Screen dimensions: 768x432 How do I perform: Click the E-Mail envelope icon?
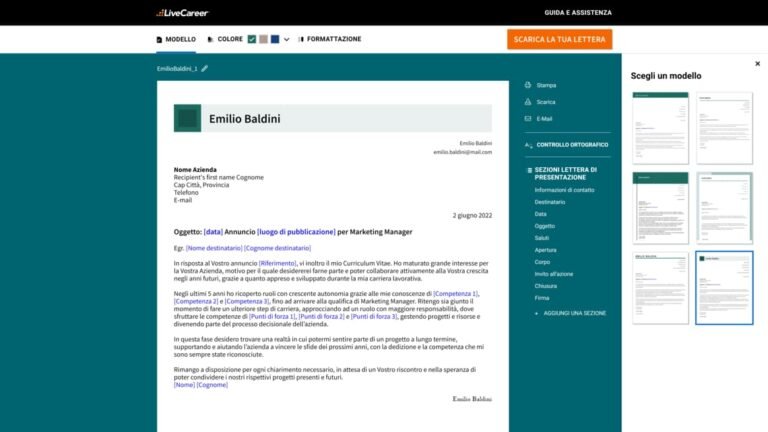tap(528, 119)
